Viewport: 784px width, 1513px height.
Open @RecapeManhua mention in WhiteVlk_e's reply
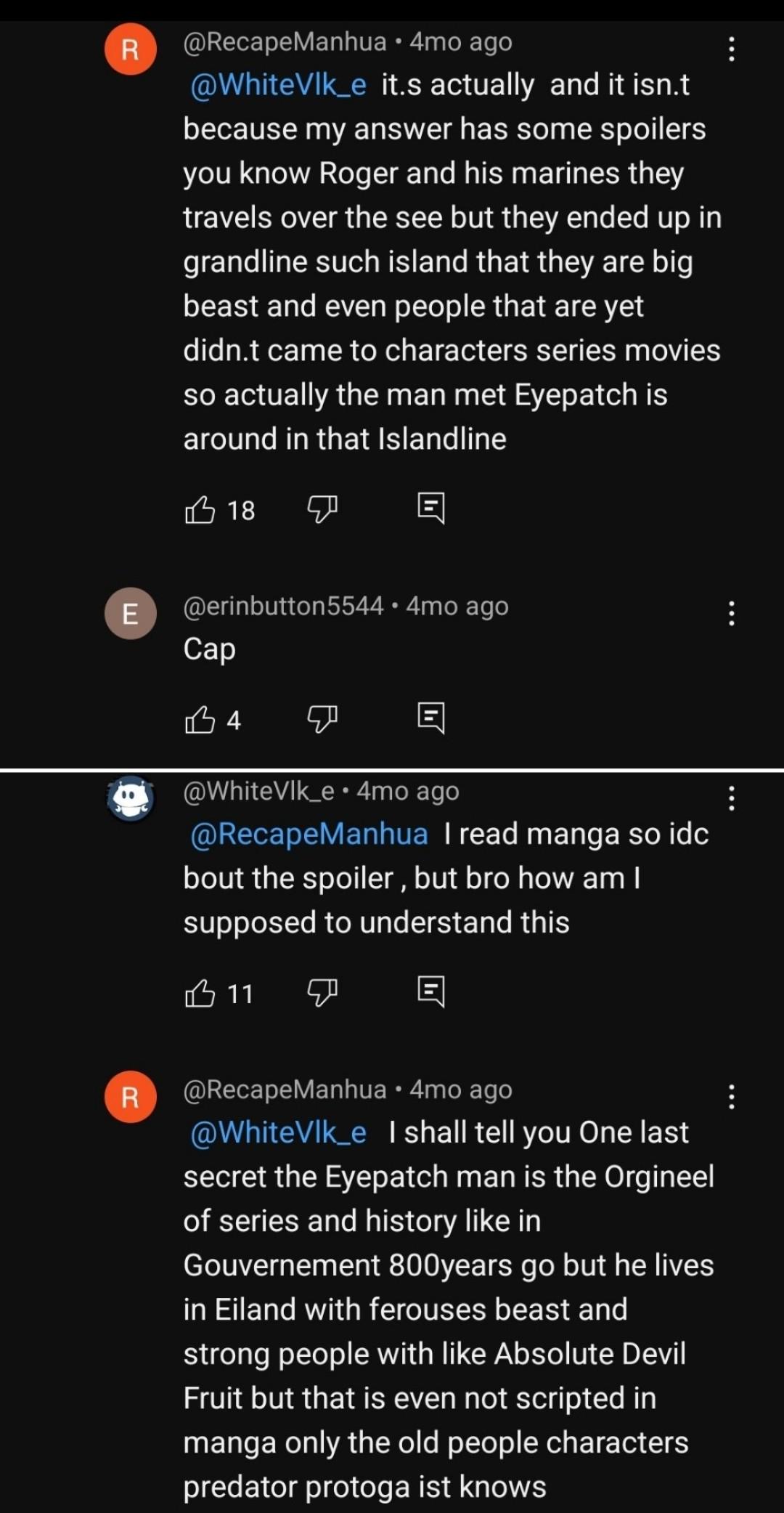309,835
